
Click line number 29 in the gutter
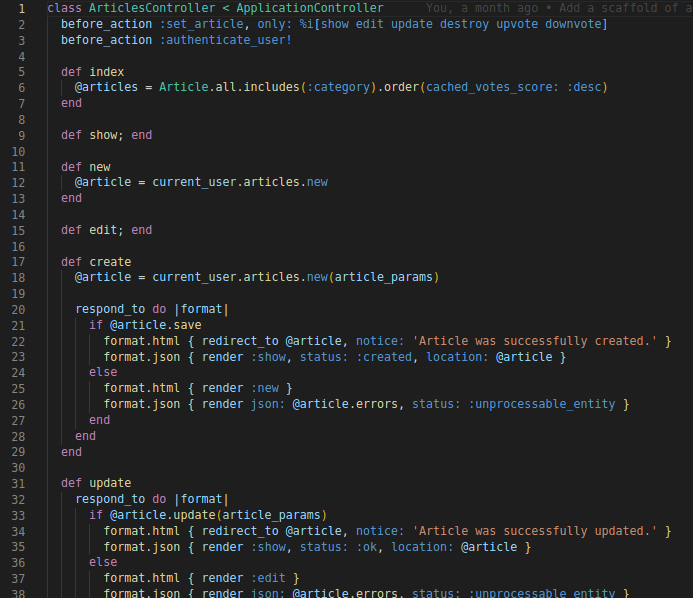coord(18,452)
